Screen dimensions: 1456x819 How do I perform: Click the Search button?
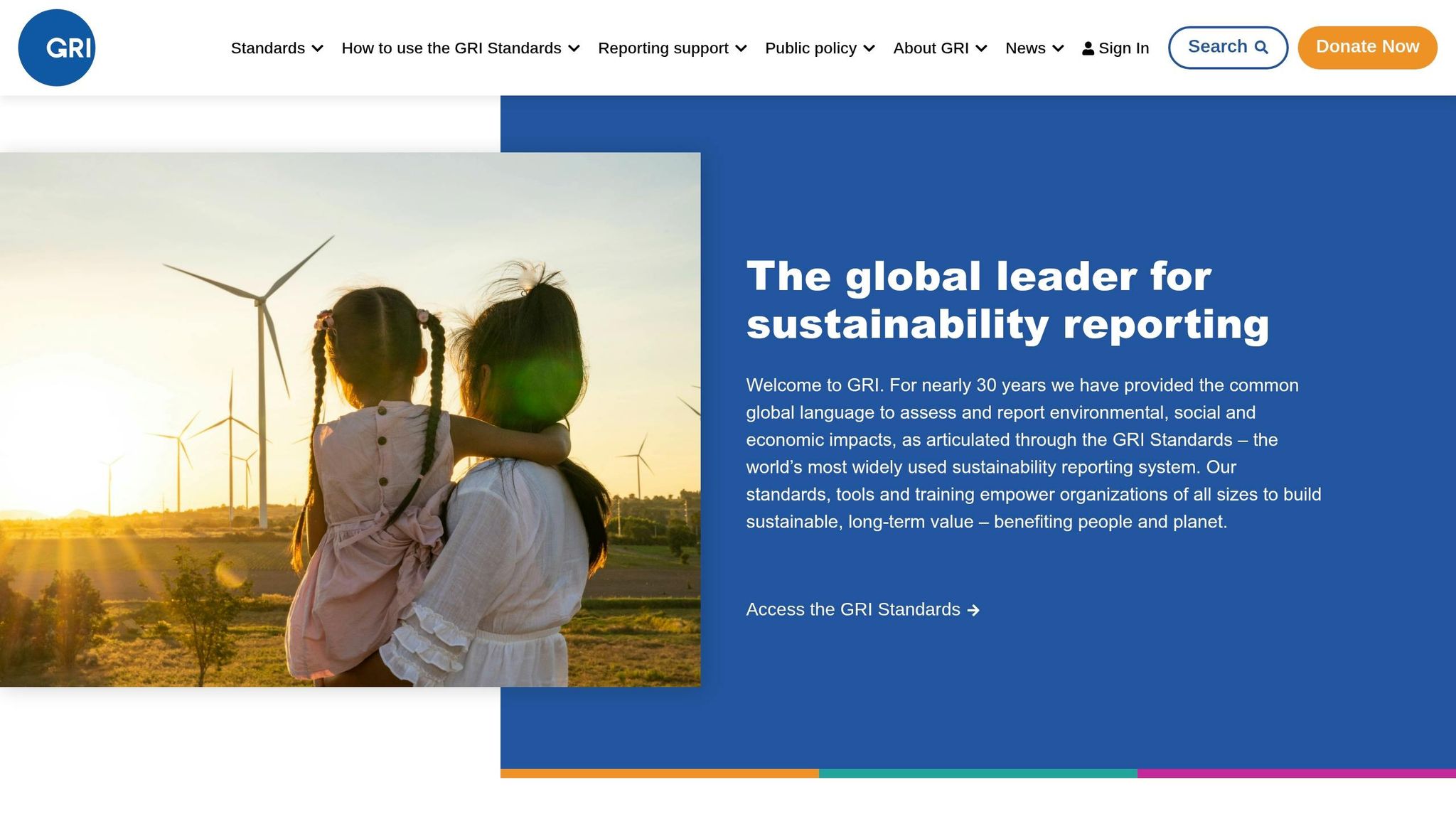pyautogui.click(x=1228, y=48)
